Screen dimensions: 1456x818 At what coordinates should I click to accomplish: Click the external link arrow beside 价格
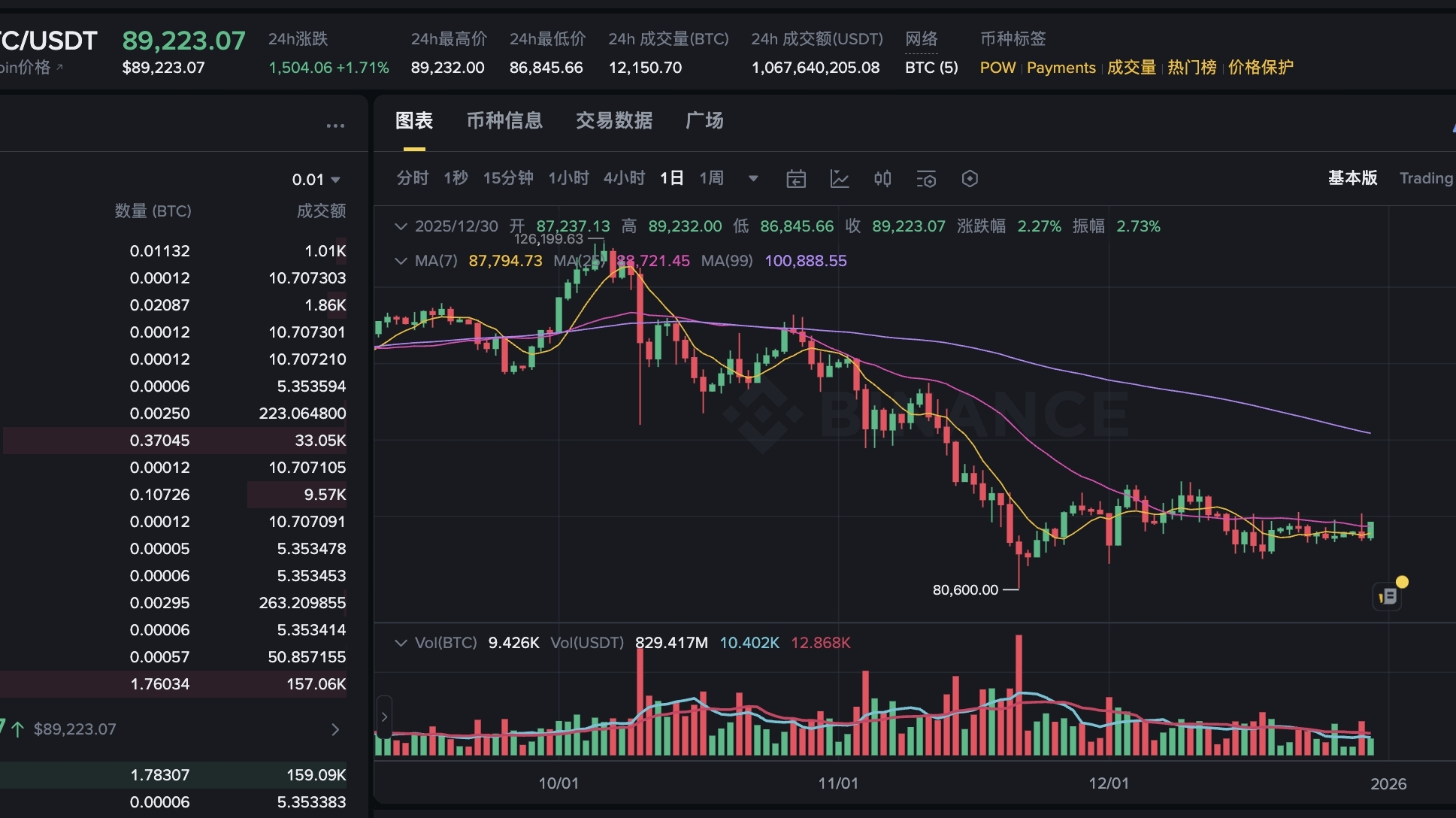pos(59,68)
